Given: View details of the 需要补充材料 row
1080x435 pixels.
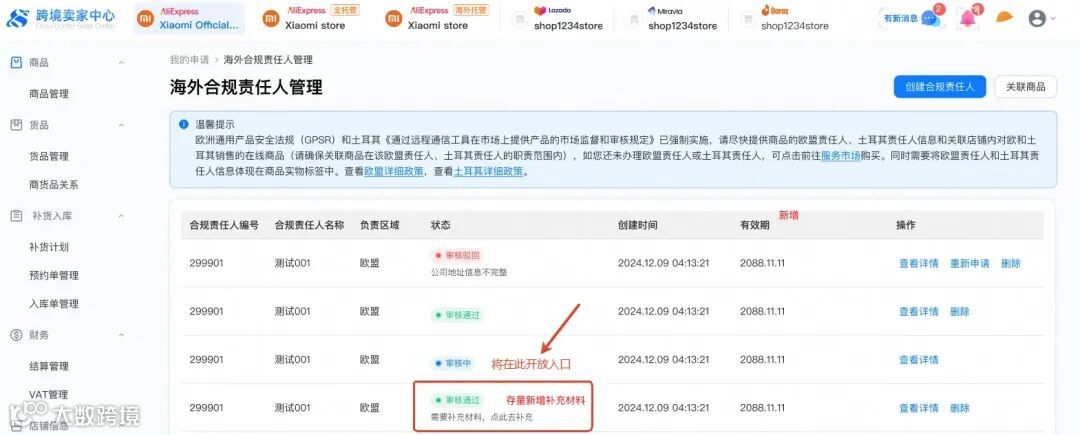Looking at the screenshot, I should tap(918, 408).
